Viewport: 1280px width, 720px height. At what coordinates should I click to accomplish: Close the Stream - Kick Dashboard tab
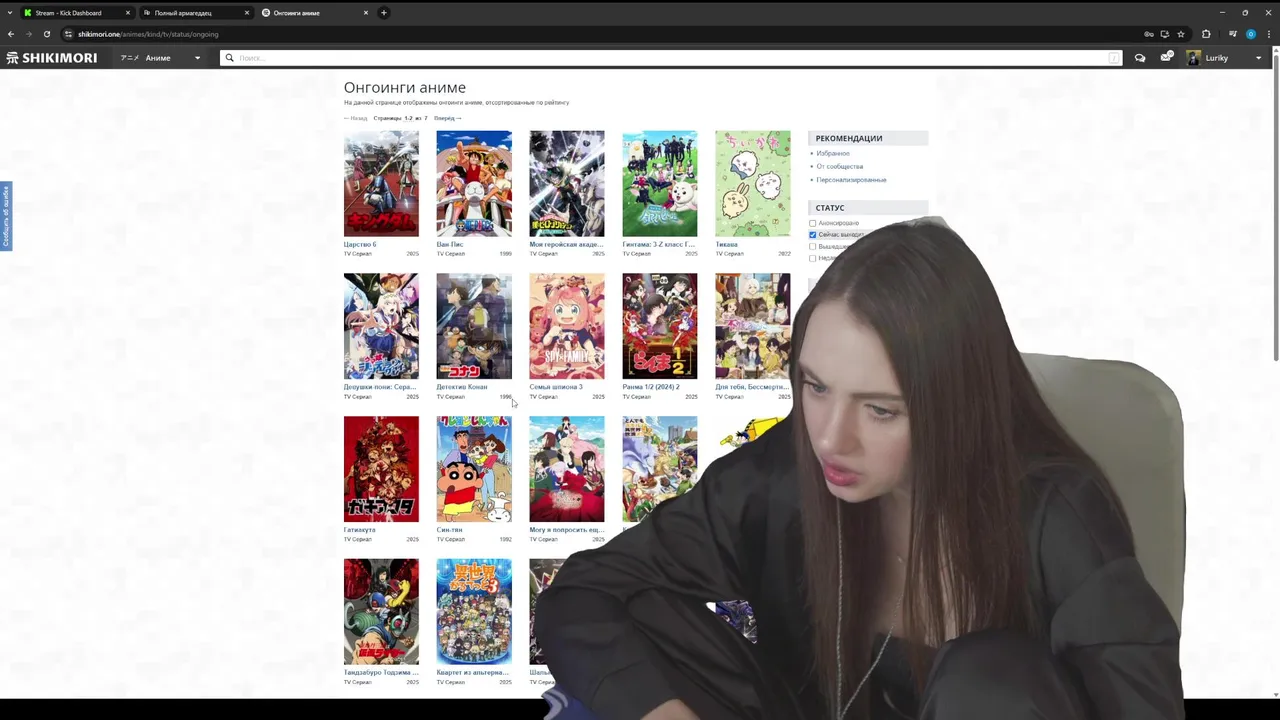point(128,13)
